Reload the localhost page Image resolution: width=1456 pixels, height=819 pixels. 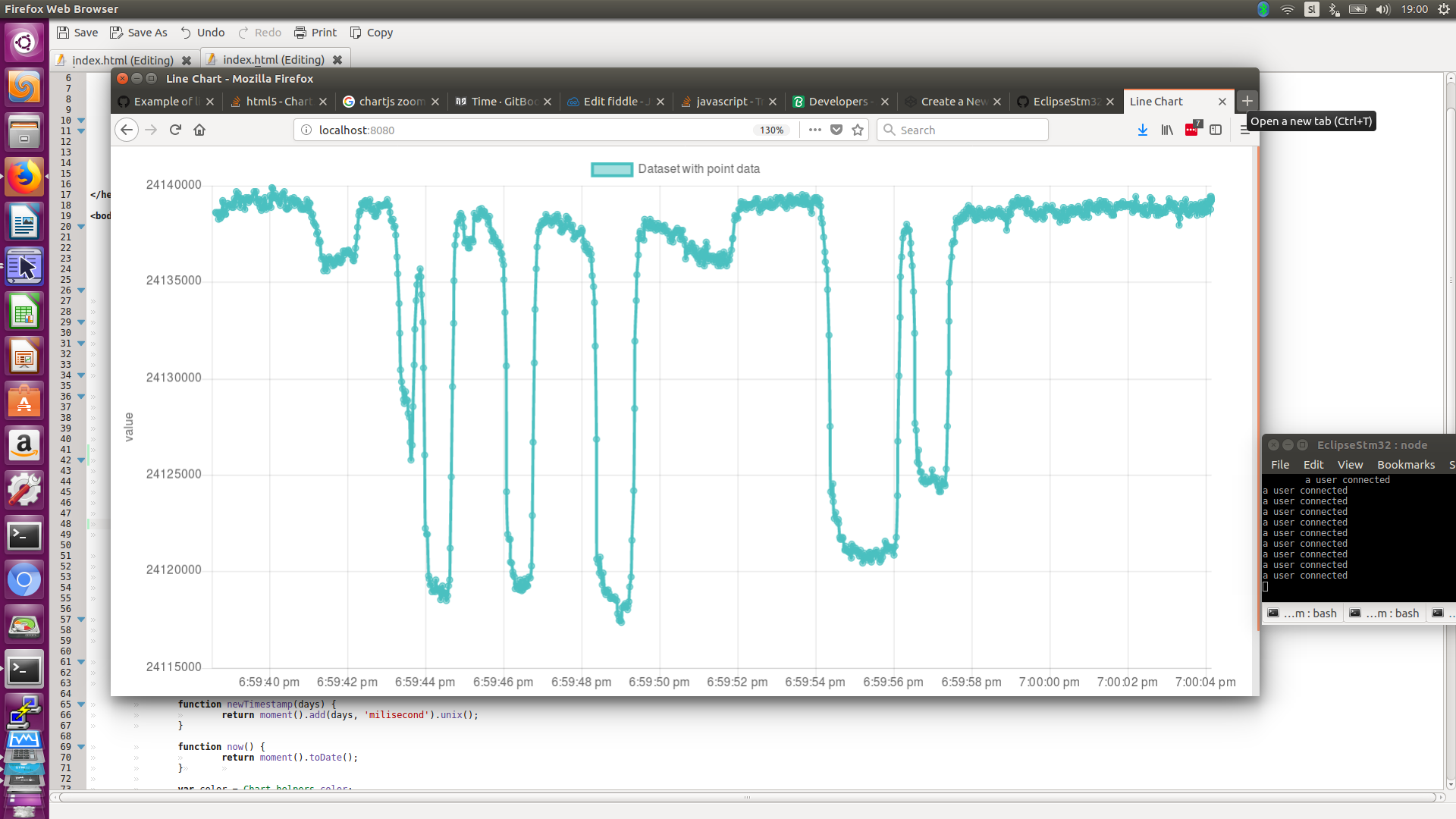pos(175,130)
